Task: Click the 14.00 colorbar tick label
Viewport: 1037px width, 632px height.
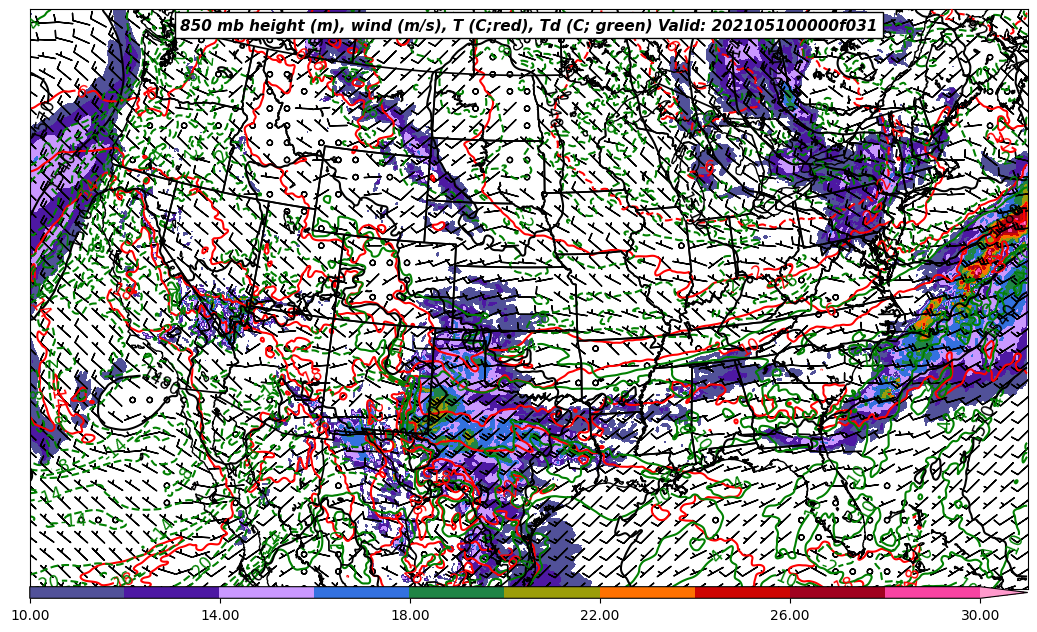Action: click(220, 616)
